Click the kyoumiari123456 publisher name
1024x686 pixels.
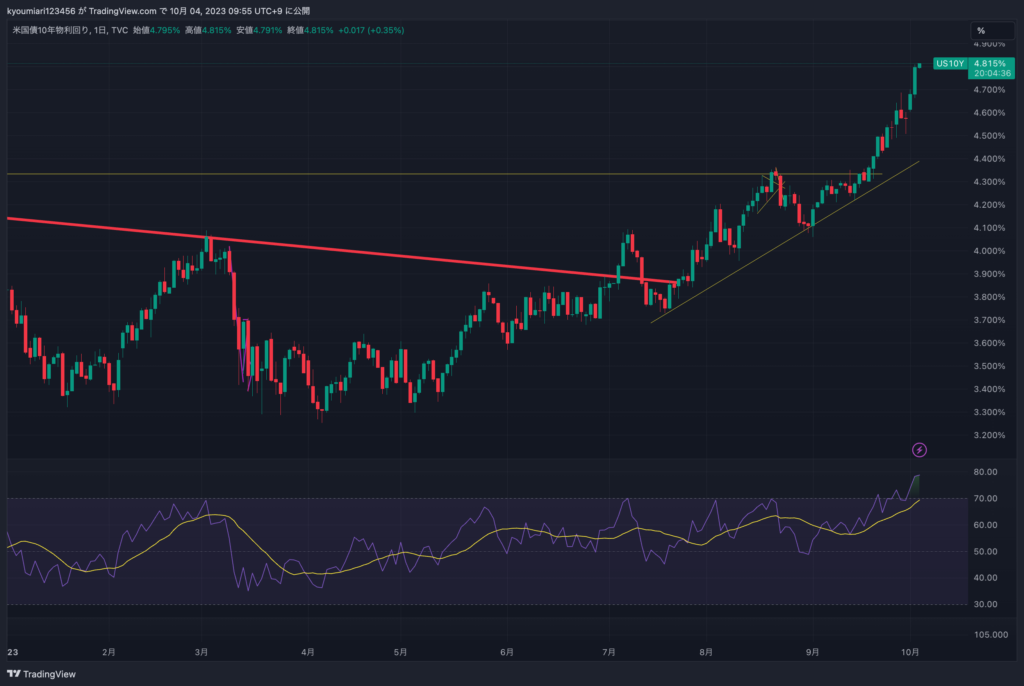point(41,10)
